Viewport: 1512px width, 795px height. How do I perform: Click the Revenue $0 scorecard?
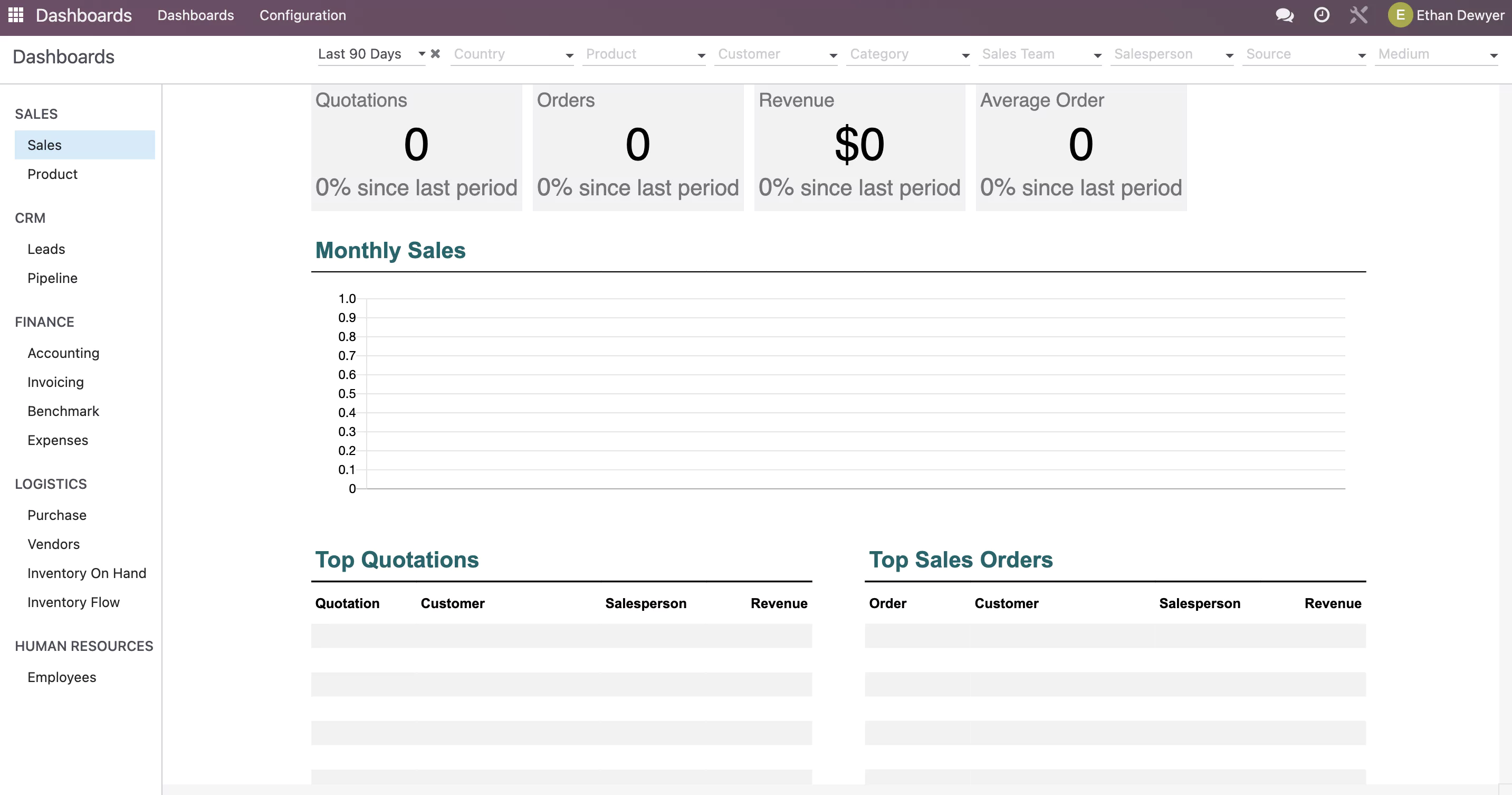point(859,147)
